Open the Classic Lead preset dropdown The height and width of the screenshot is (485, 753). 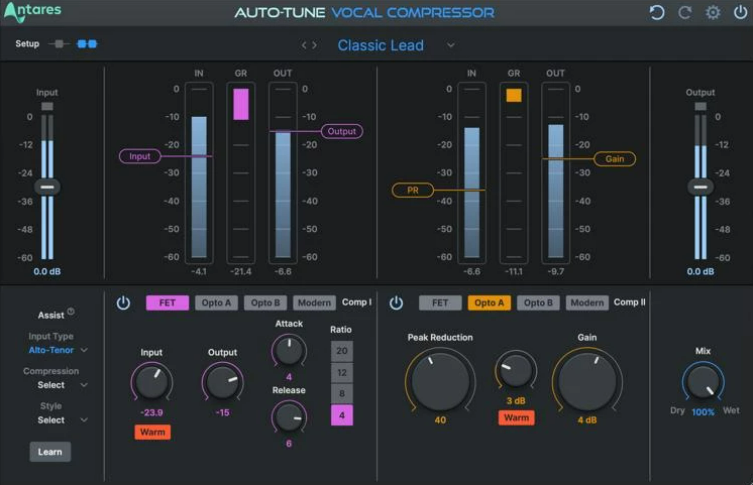click(x=450, y=45)
